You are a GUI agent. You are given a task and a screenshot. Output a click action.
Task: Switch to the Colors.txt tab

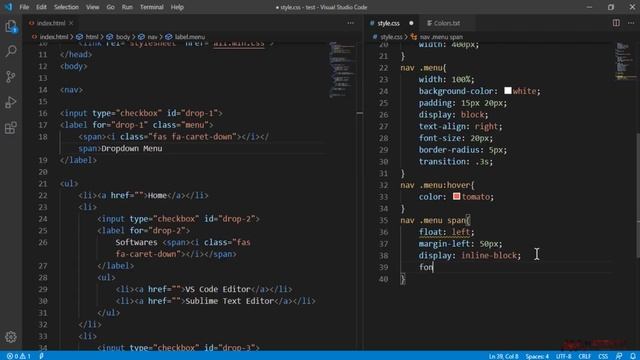pyautogui.click(x=447, y=23)
